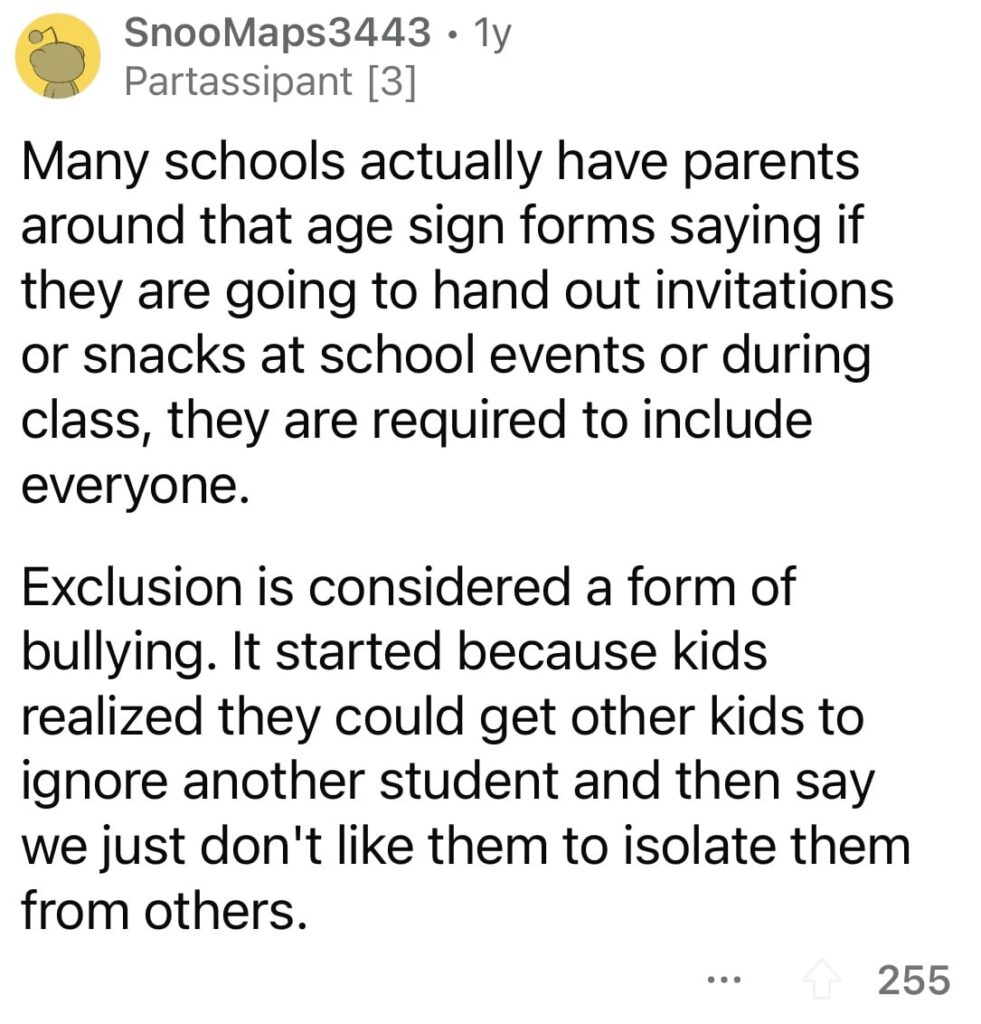The image size is (981, 1024).
Task: Visit the SnooMaps3443 user profile
Action: pyautogui.click(x=277, y=33)
